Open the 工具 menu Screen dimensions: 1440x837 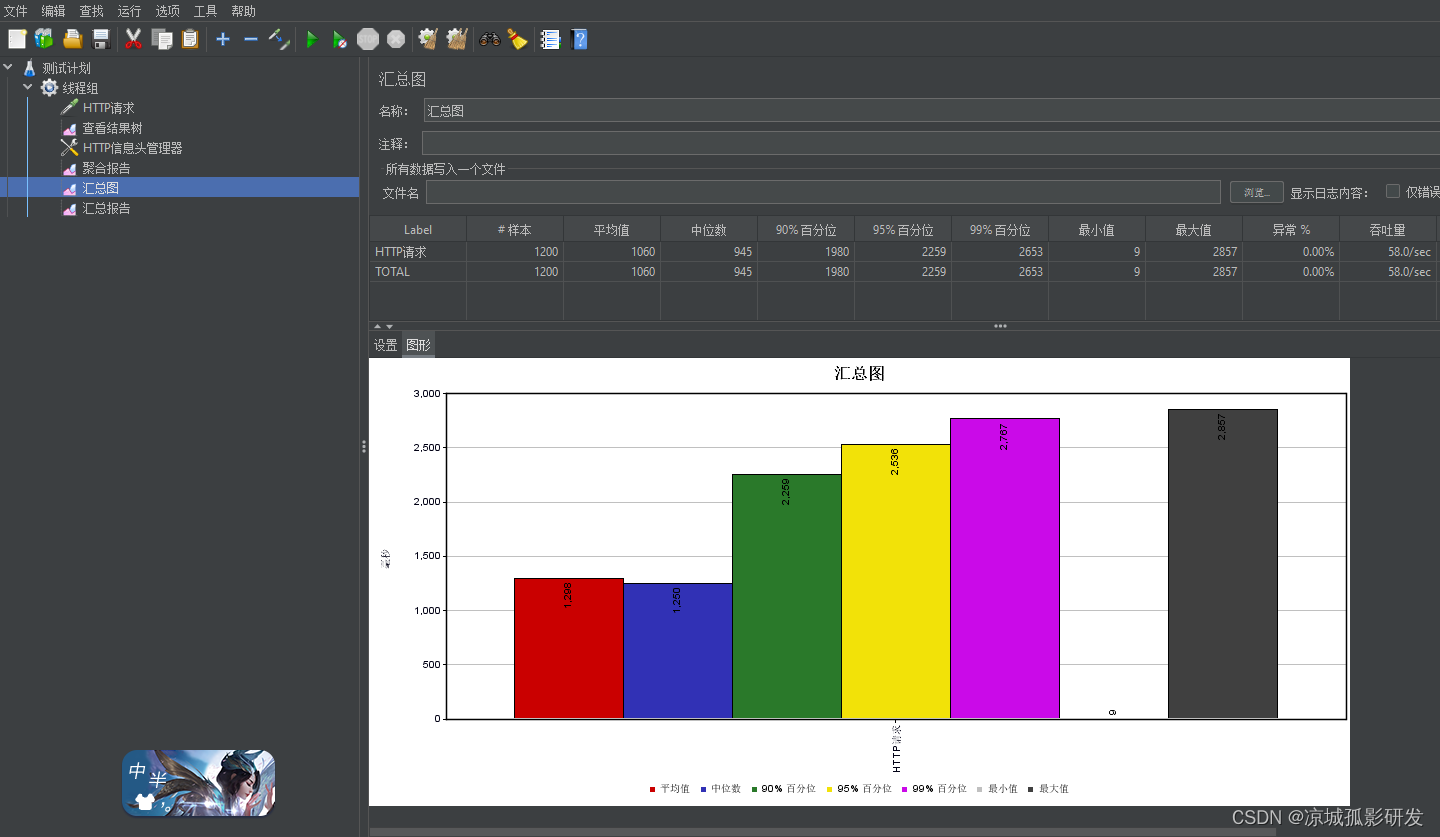point(205,11)
